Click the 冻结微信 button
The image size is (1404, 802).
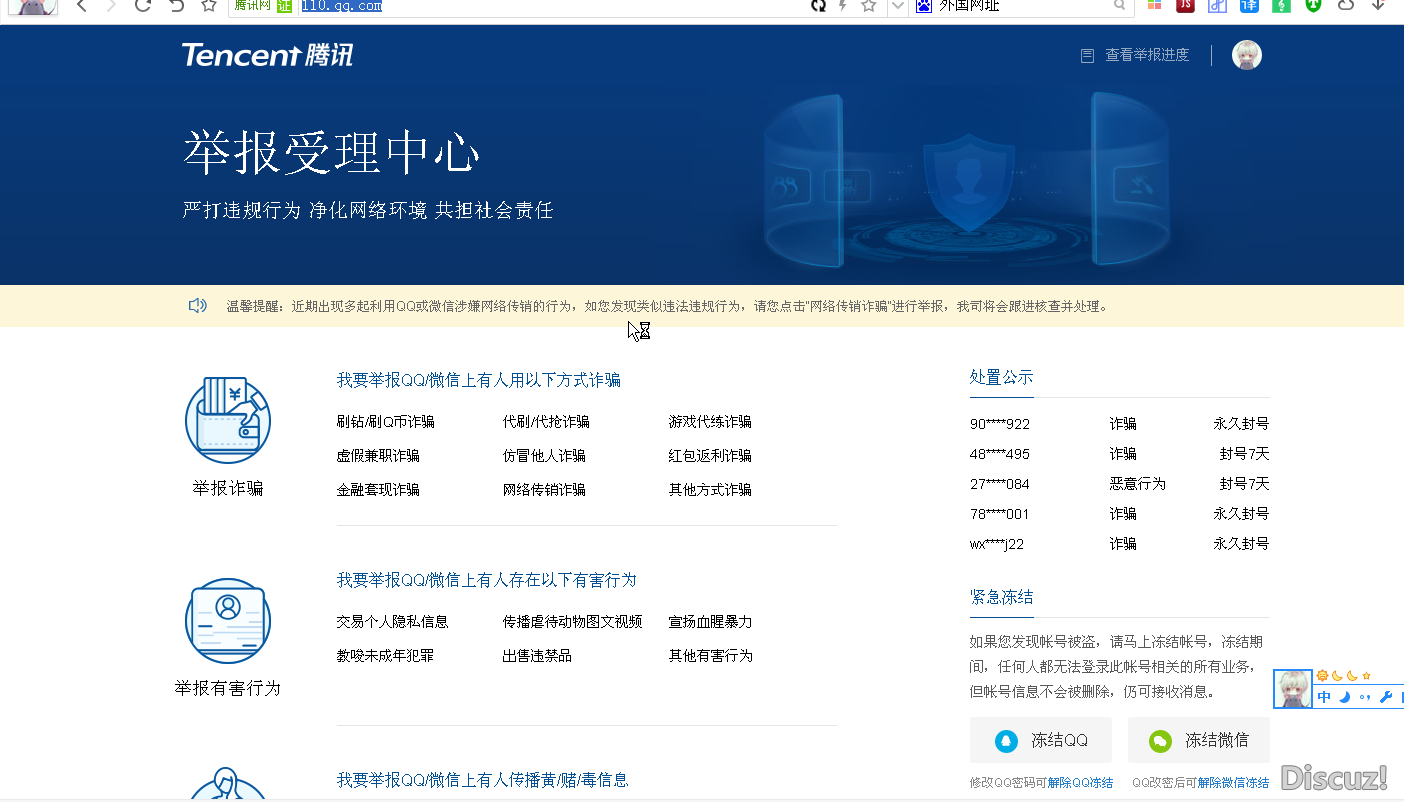click(1199, 741)
